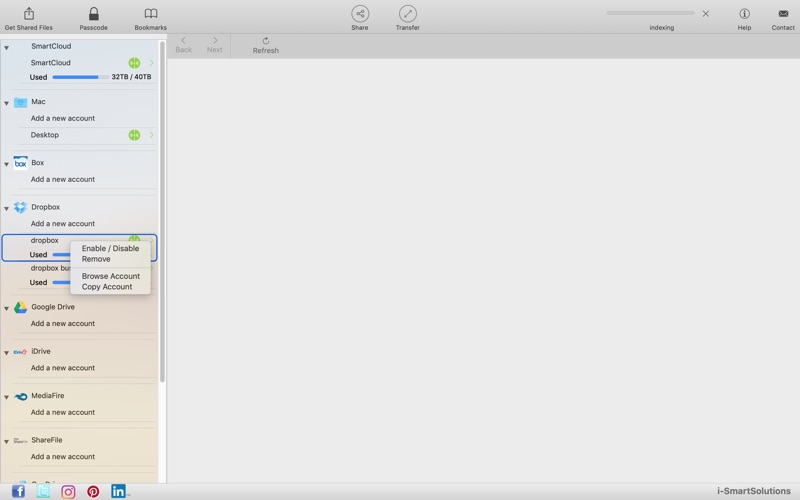Refresh the file view
This screenshot has width=800, height=500.
(266, 45)
